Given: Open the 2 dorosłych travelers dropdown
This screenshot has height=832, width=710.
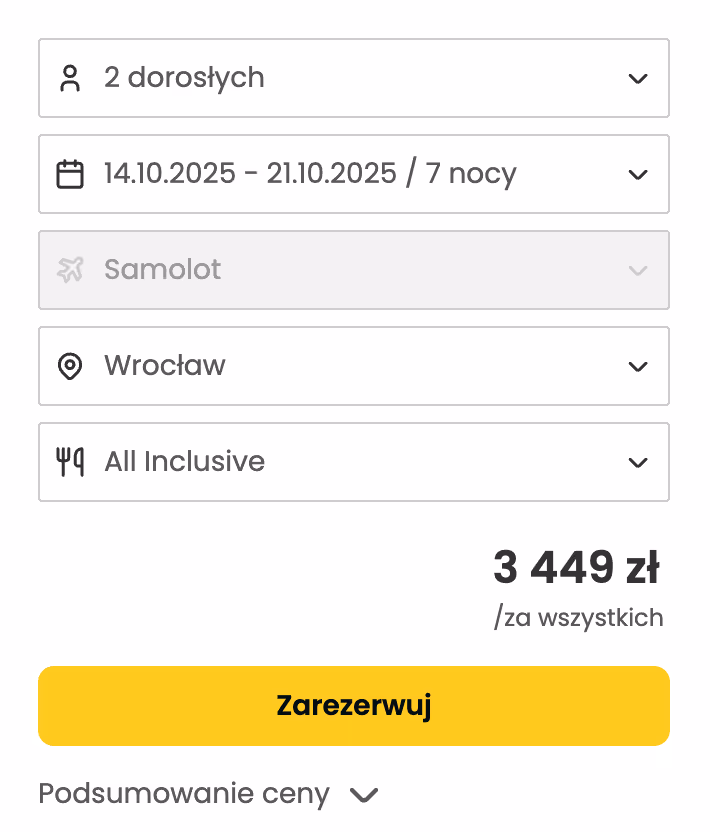Looking at the screenshot, I should tap(638, 78).
